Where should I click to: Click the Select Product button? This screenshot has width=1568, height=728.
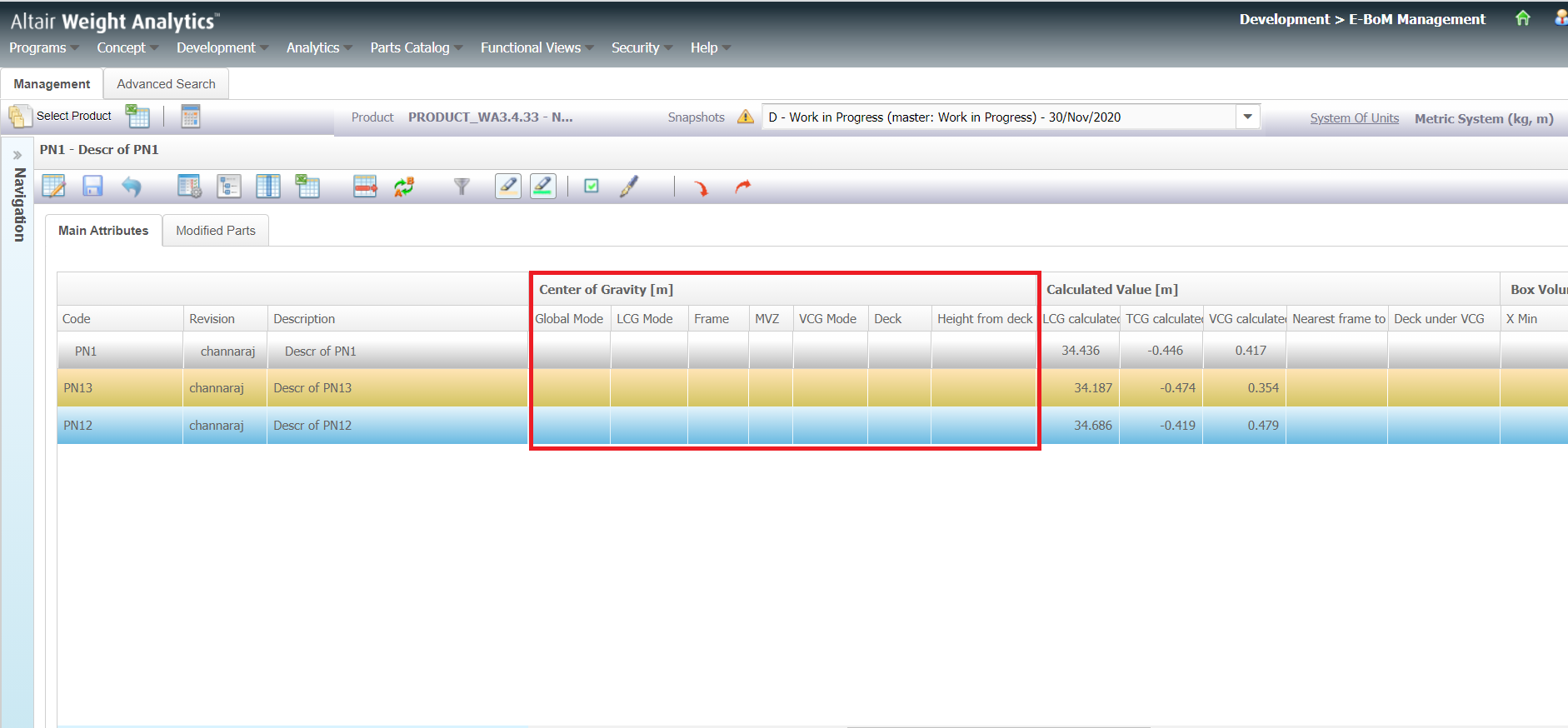(x=61, y=117)
